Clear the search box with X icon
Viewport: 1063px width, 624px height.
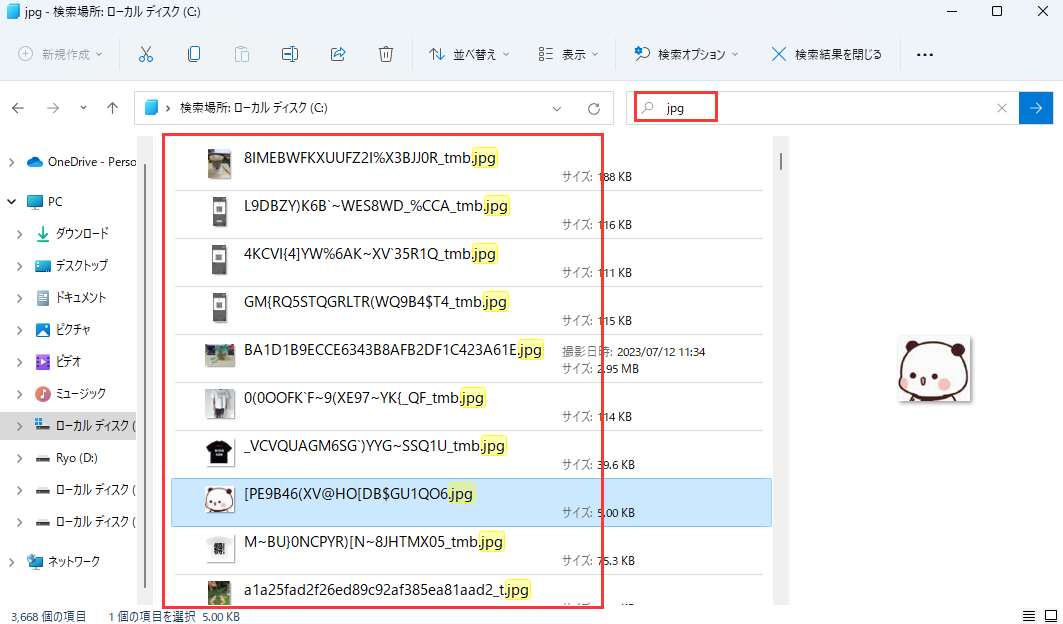point(1002,108)
